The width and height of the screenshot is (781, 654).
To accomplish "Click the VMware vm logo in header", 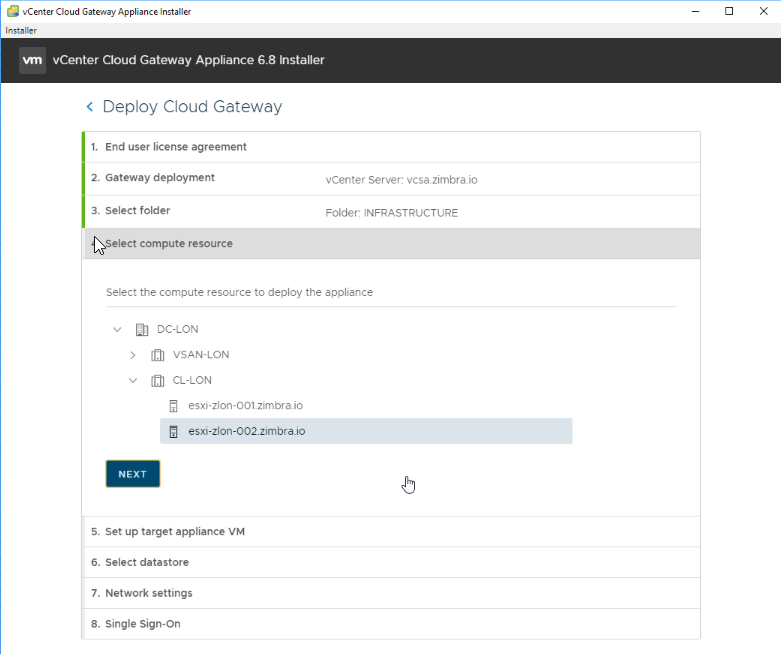I will pyautogui.click(x=32, y=60).
